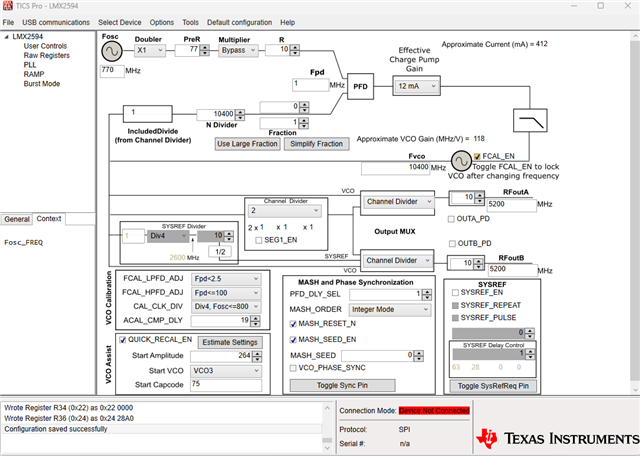Open the CAL_CLK_DIV dropdown
Image resolution: width=640 pixels, height=456 pixels.
[226, 307]
